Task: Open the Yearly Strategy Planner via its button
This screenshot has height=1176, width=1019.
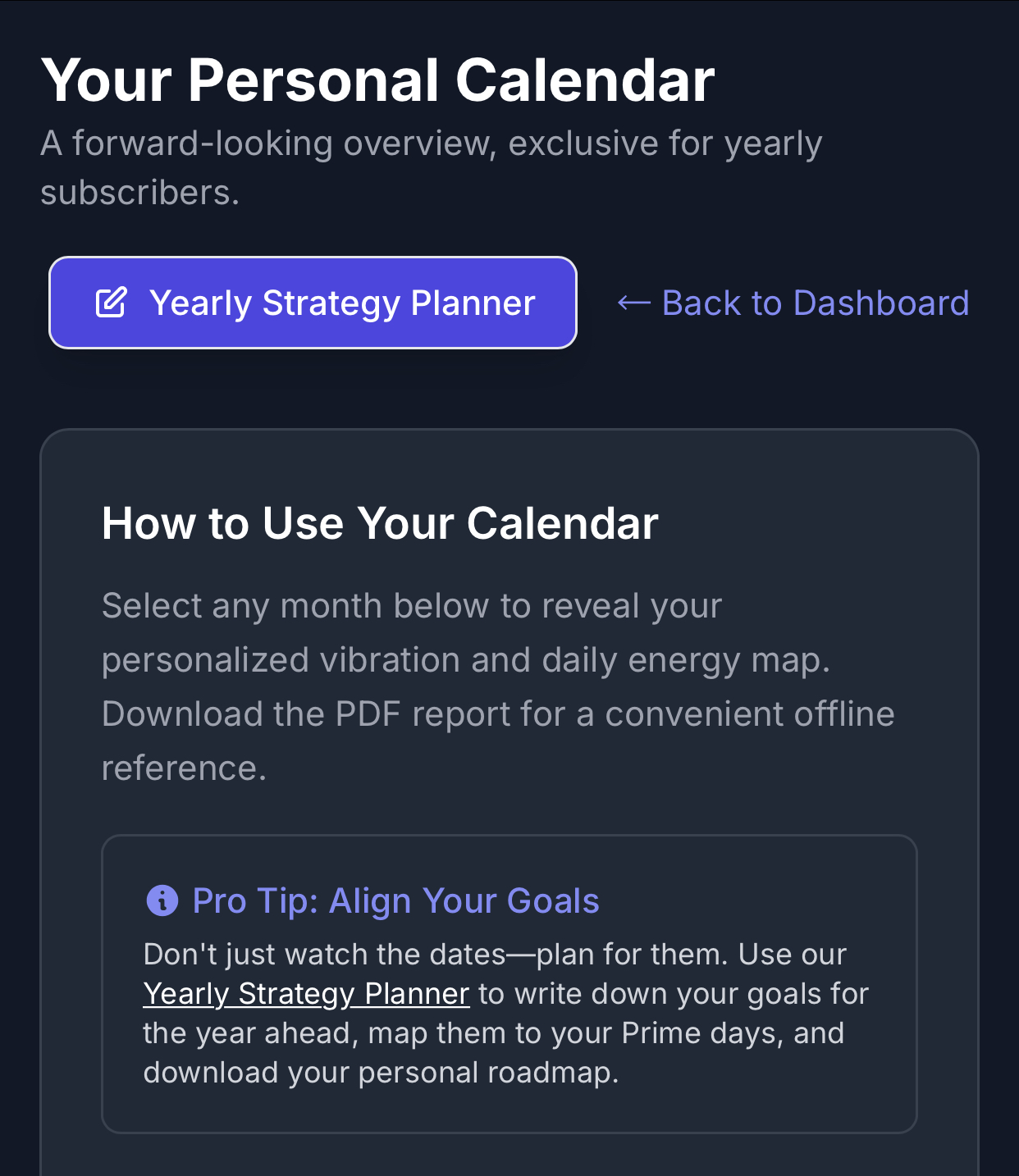Action: click(313, 303)
